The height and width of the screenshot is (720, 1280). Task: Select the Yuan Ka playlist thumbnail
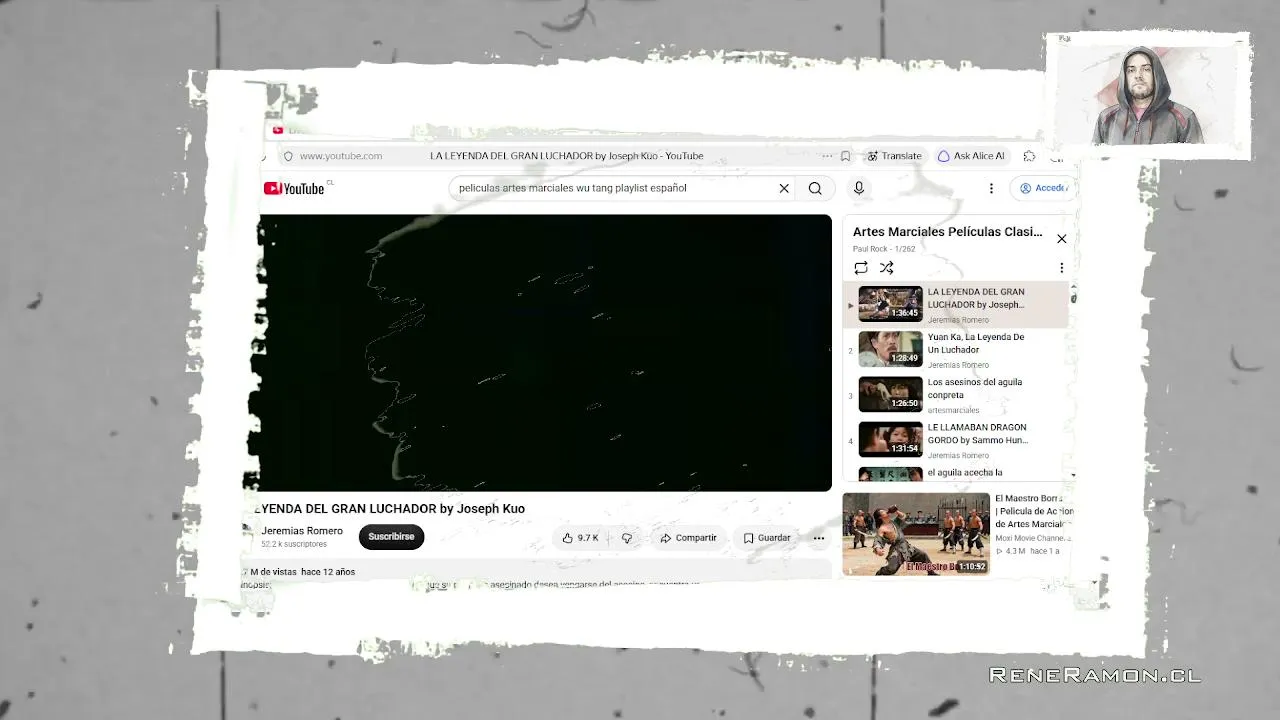coord(890,349)
